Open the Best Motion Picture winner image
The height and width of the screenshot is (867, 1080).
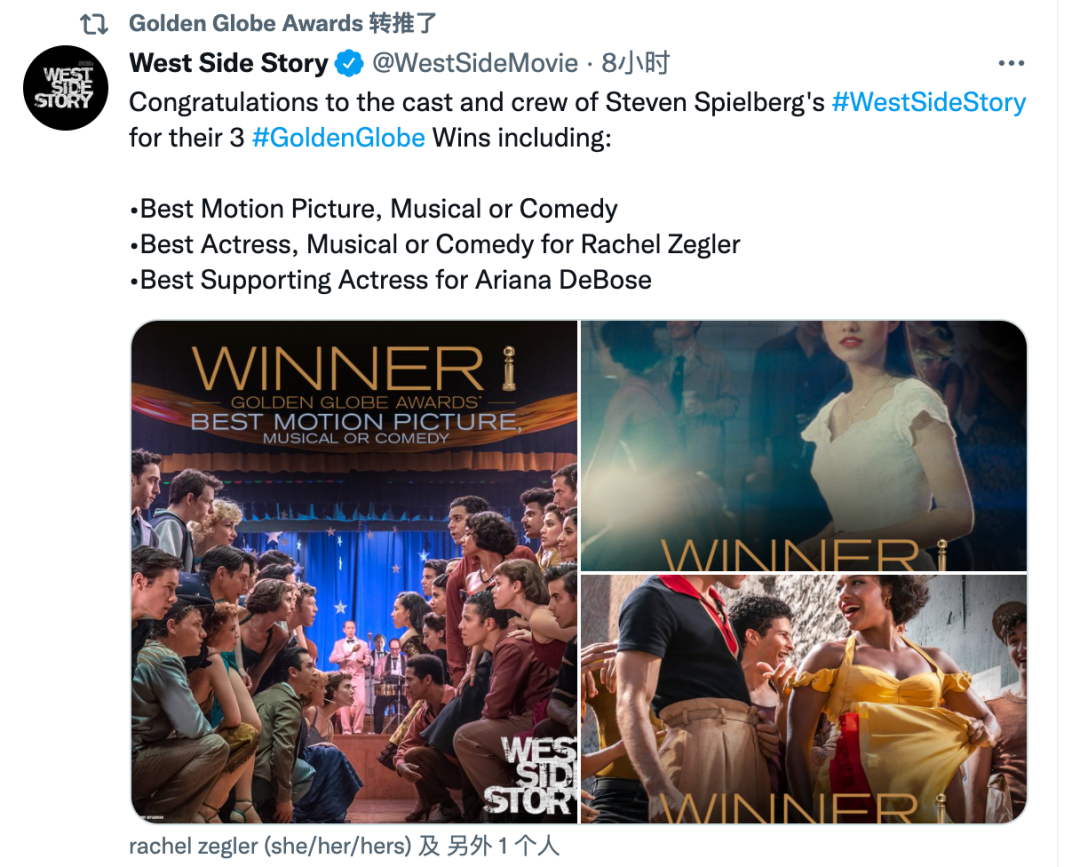tap(354, 572)
